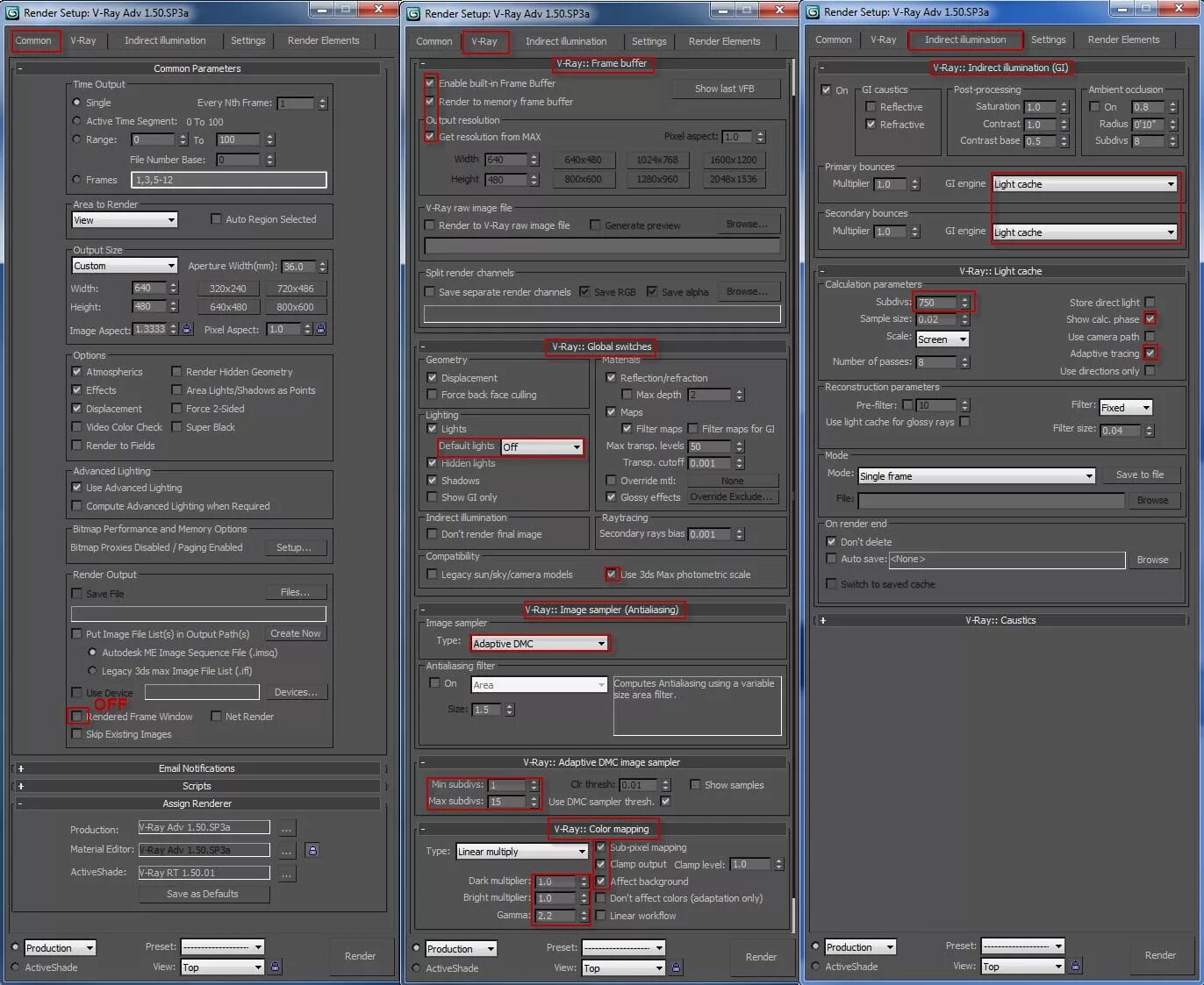Open the ActiveShade renderer chooser (...) button

(x=286, y=874)
